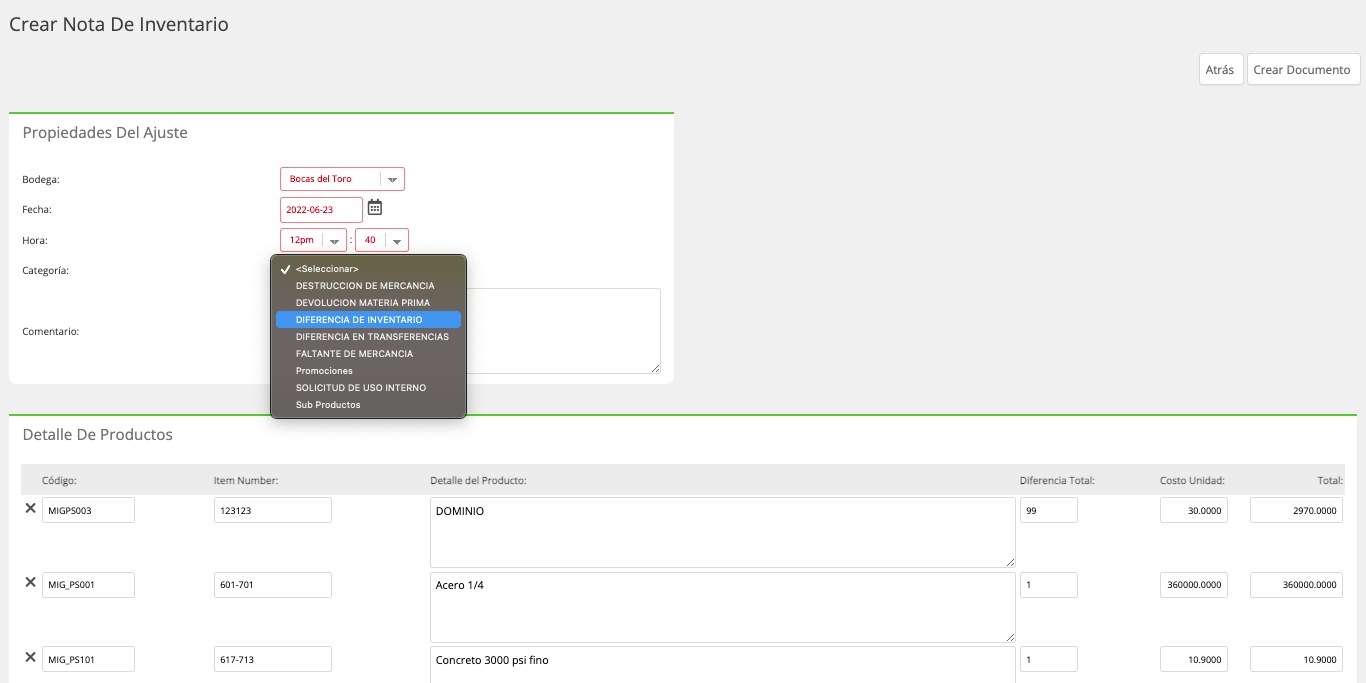Screen dimensions: 1366x683
Task: Open the calendar date picker icon
Action: [x=375, y=208]
